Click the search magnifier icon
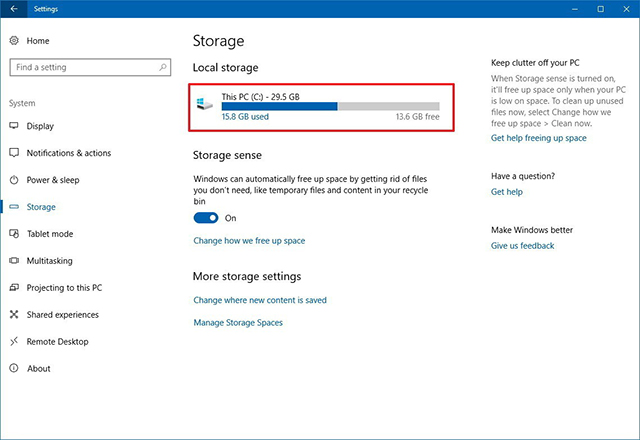 [163, 67]
